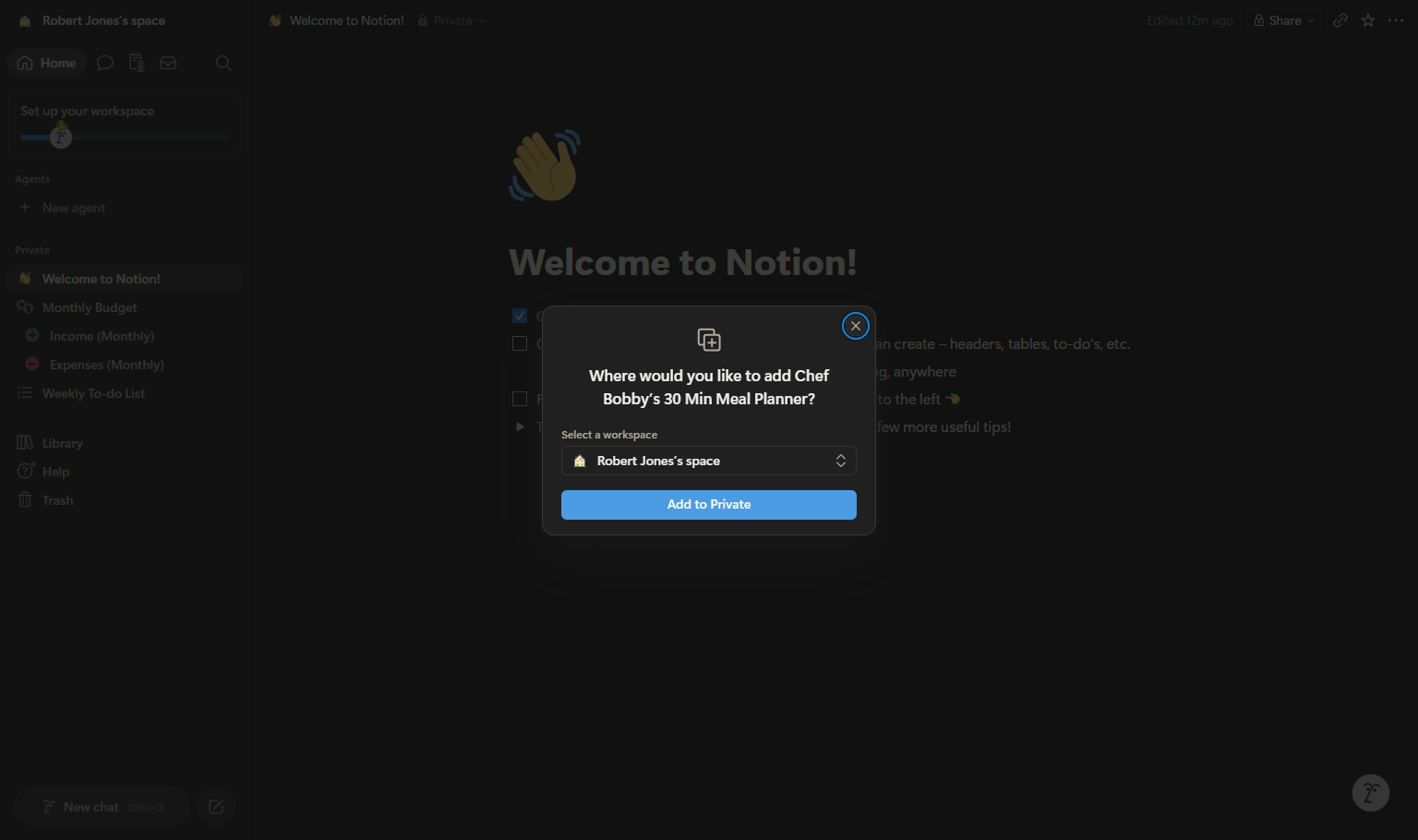Close the add-template dialog

point(856,326)
